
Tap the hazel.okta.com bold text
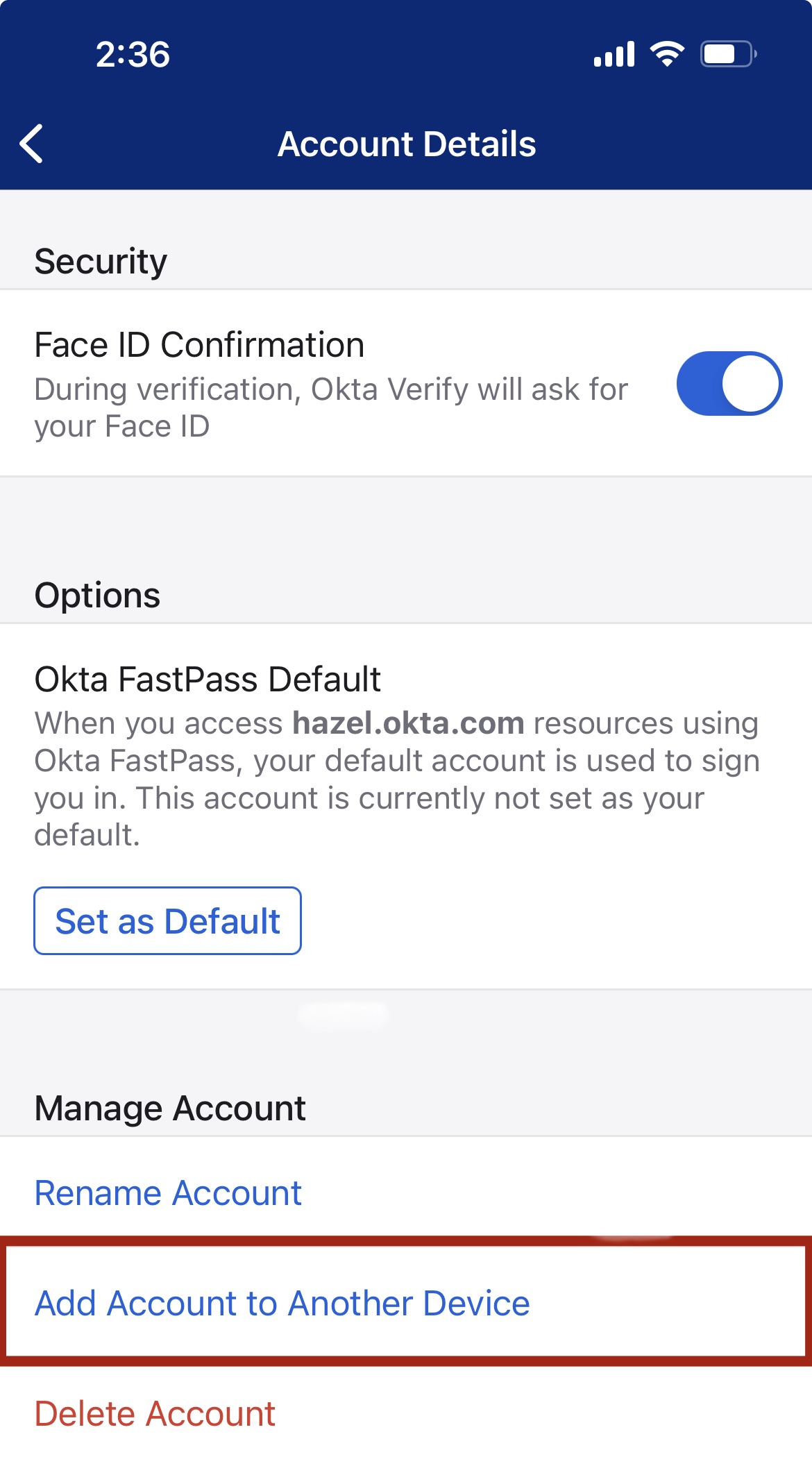coord(408,723)
